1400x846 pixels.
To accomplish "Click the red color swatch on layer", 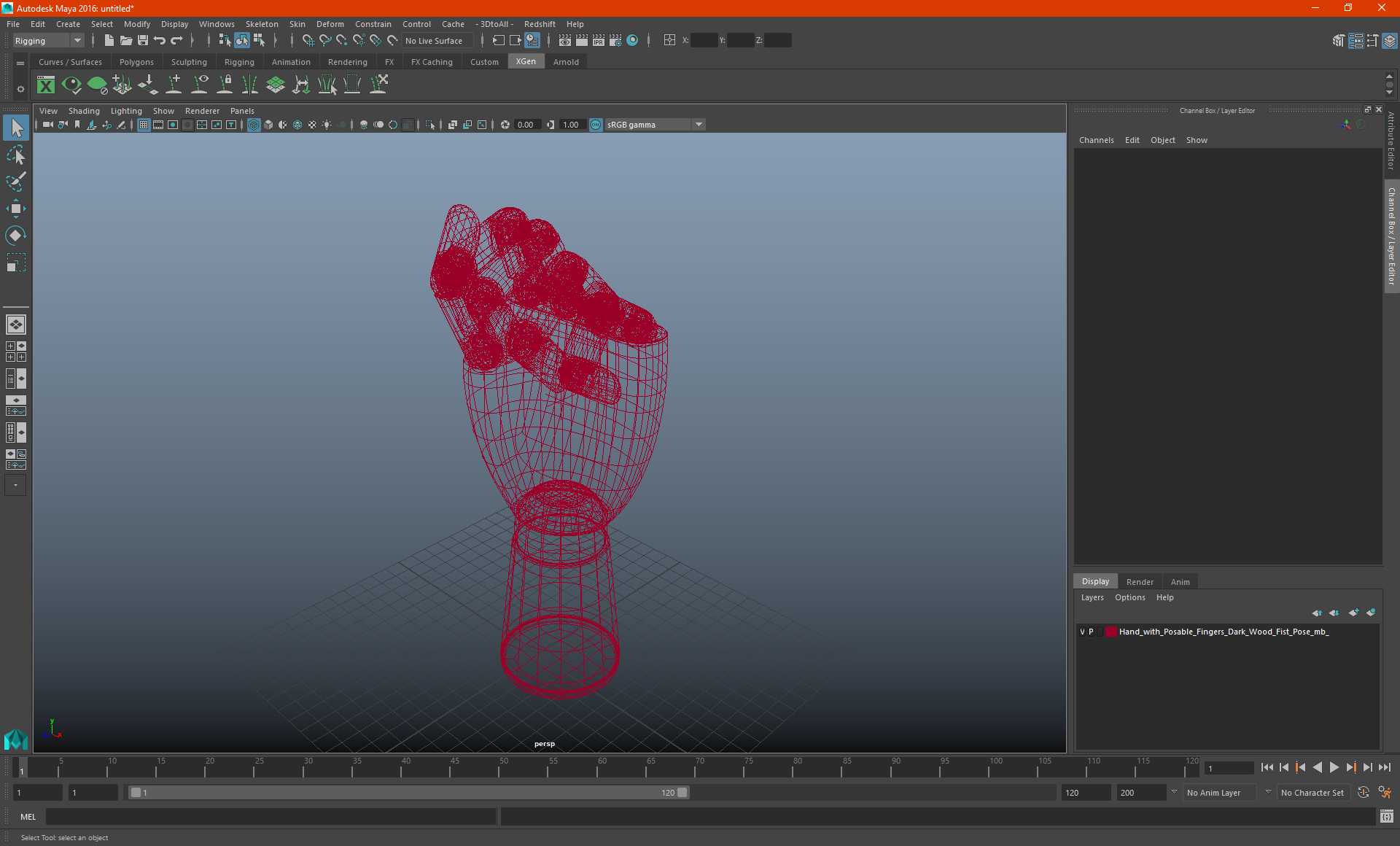I will point(1113,631).
